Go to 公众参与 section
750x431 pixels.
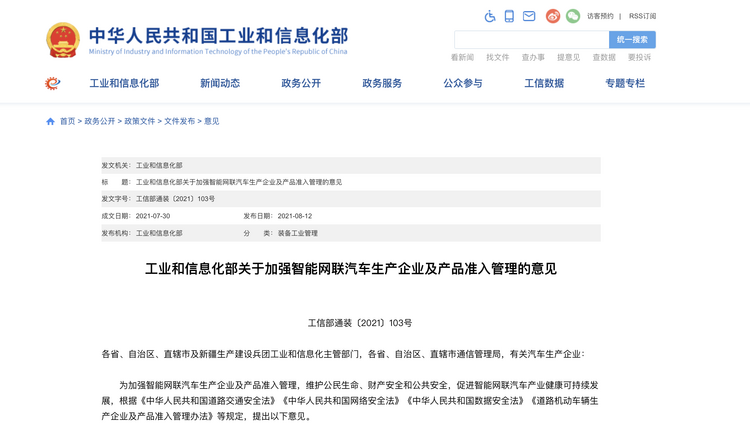click(x=463, y=83)
